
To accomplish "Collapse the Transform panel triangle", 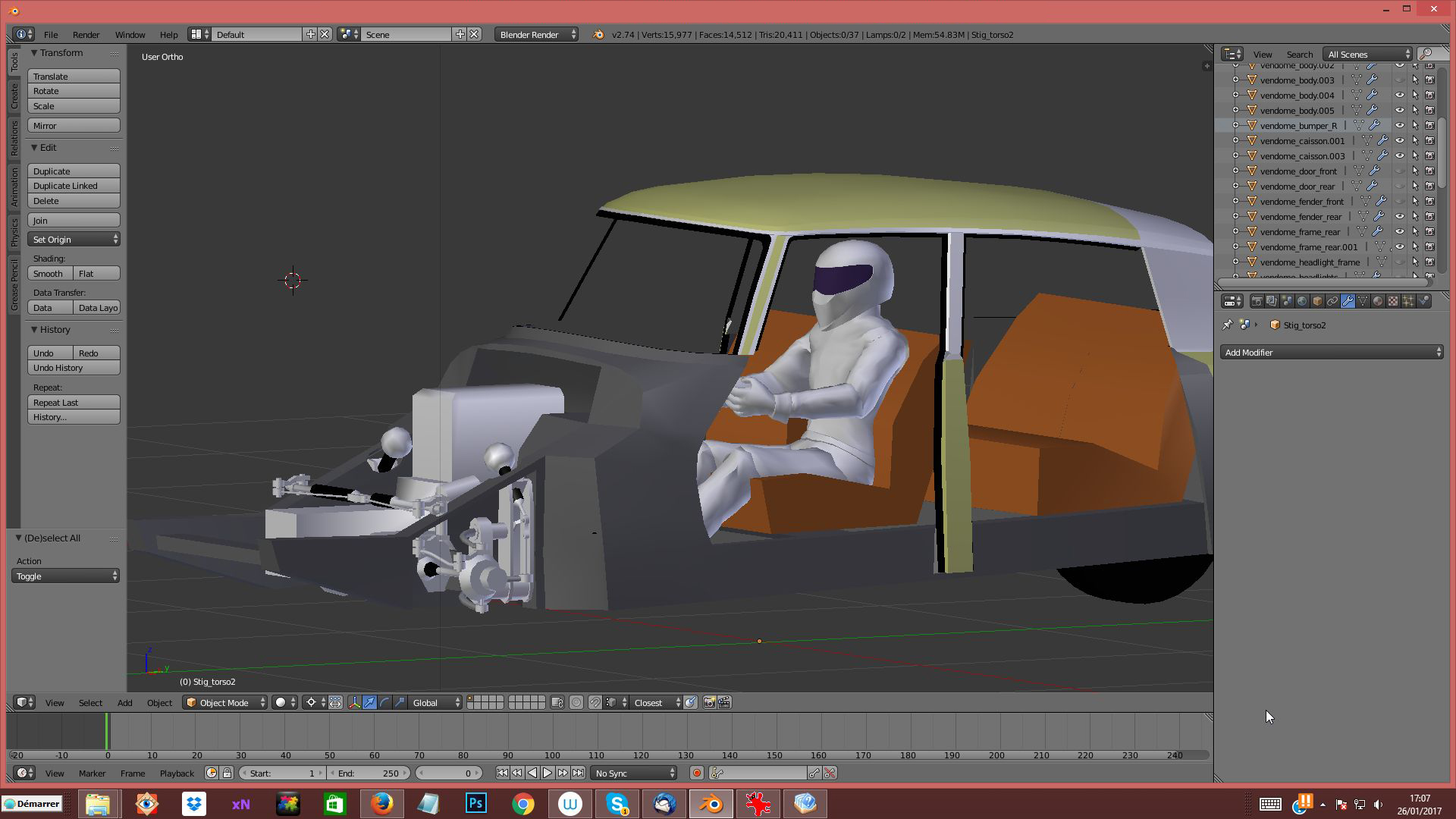I will tap(34, 52).
